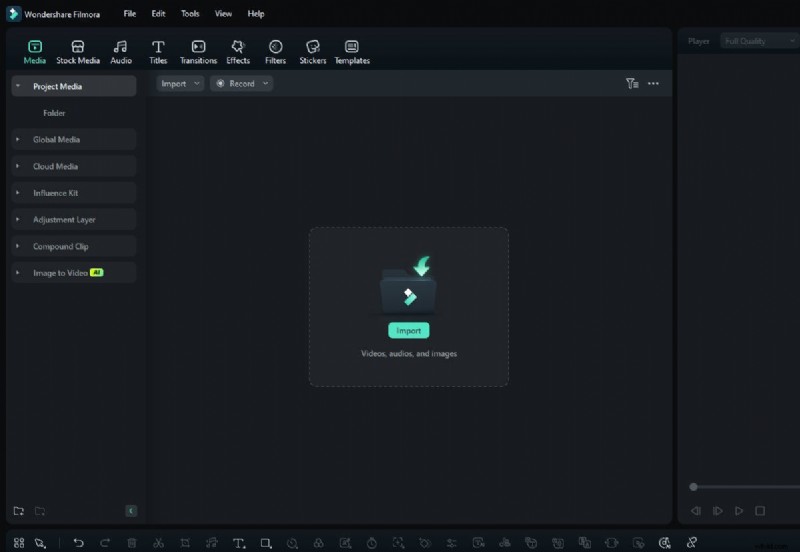Click the speed dial icon
Screen dimensions: 800x552
[292, 543]
